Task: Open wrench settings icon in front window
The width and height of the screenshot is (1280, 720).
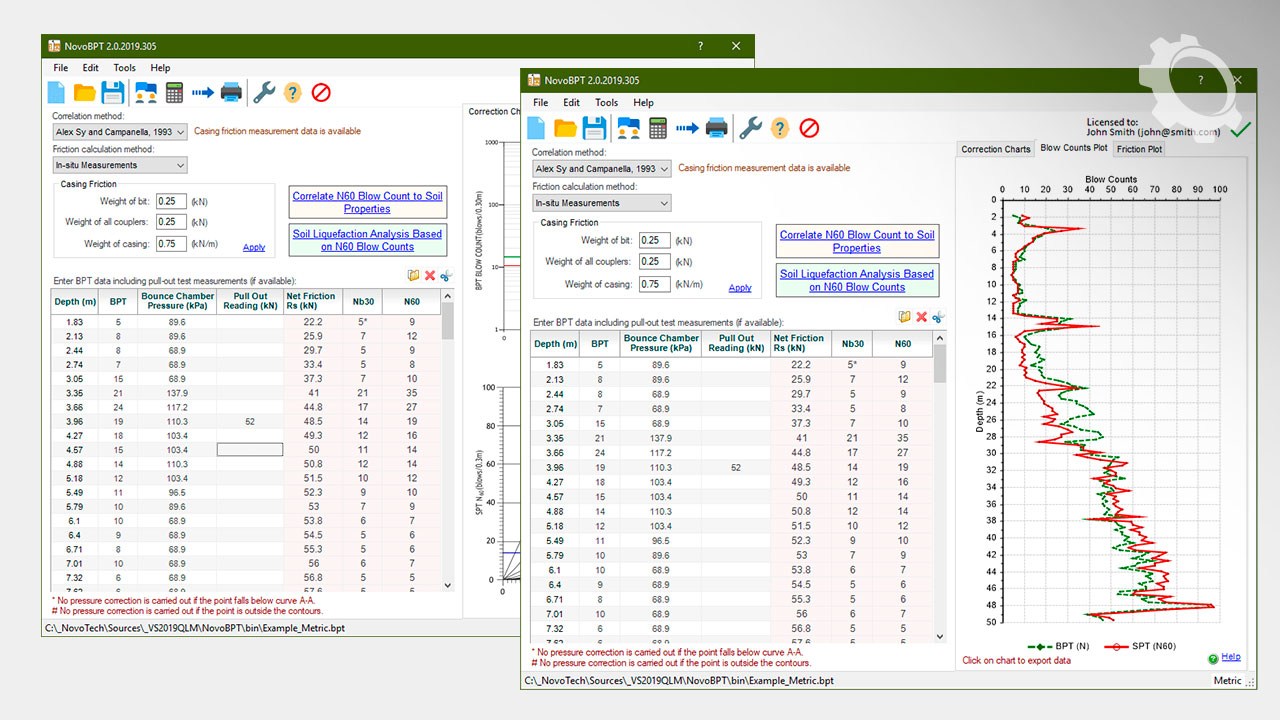Action: (x=749, y=128)
